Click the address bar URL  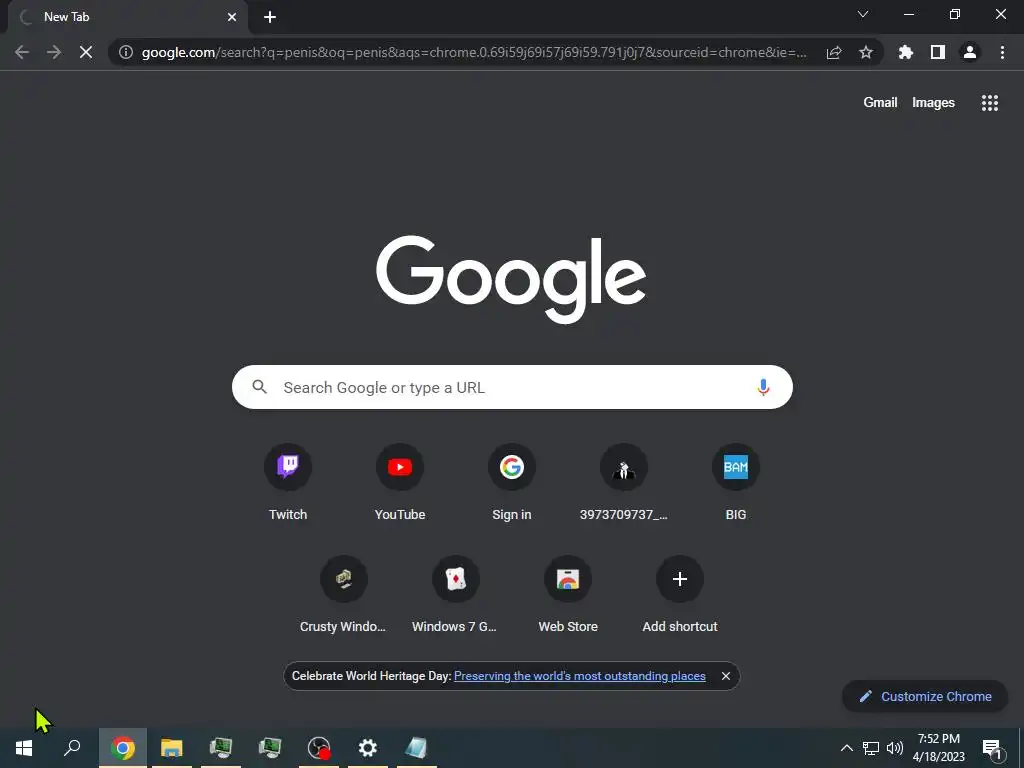pyautogui.click(x=473, y=52)
